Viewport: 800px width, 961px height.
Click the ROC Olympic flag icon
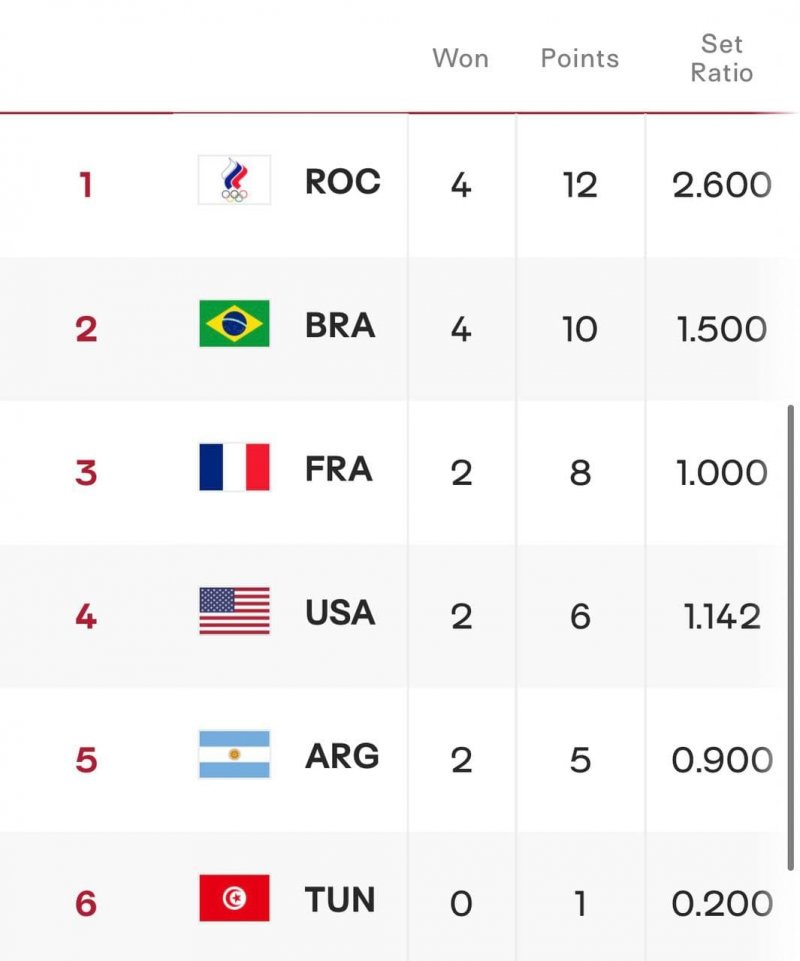(234, 181)
